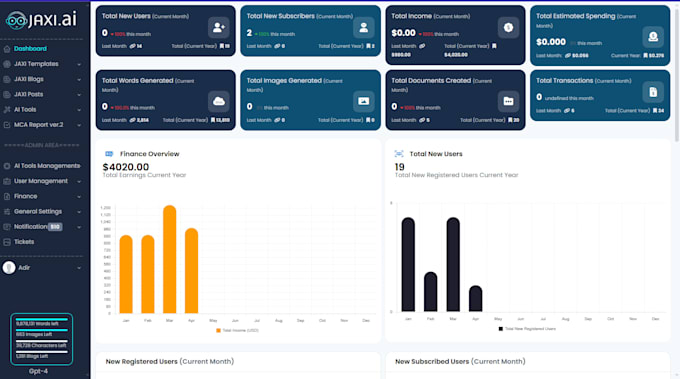Open the Dashboard menu item
Viewport: 680px width, 379px height.
click(30, 49)
